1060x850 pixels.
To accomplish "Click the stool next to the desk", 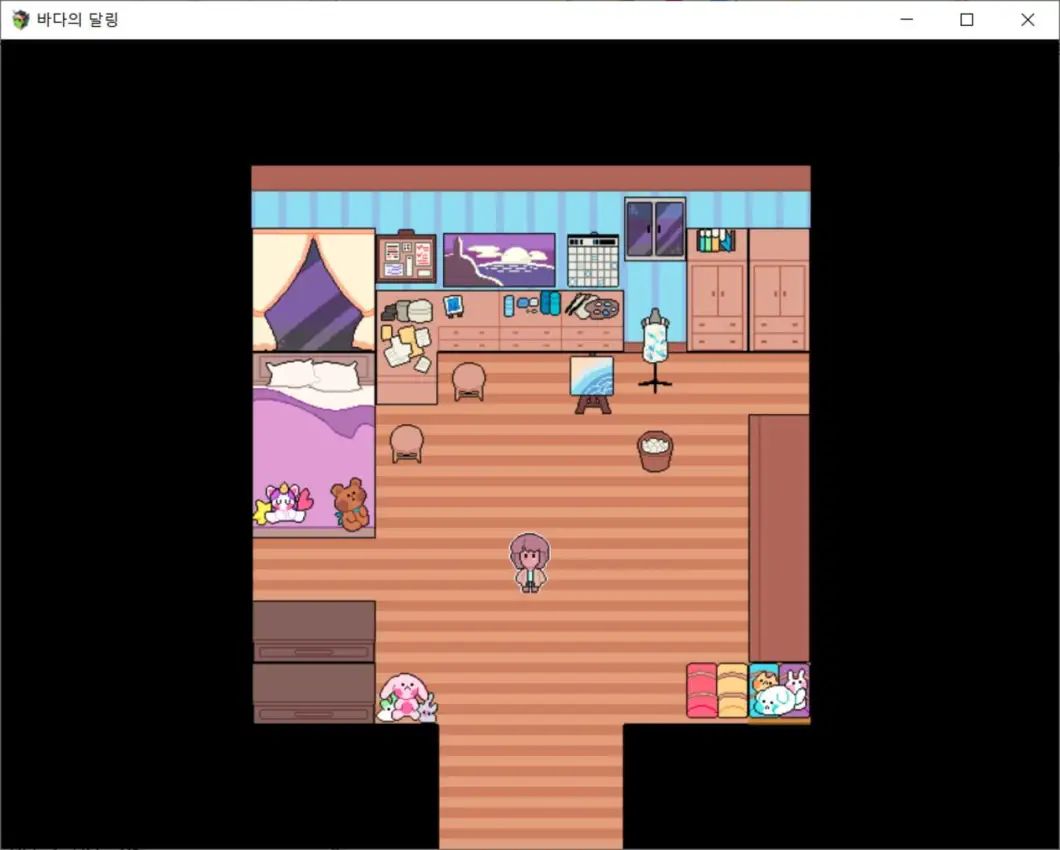I will (468, 381).
